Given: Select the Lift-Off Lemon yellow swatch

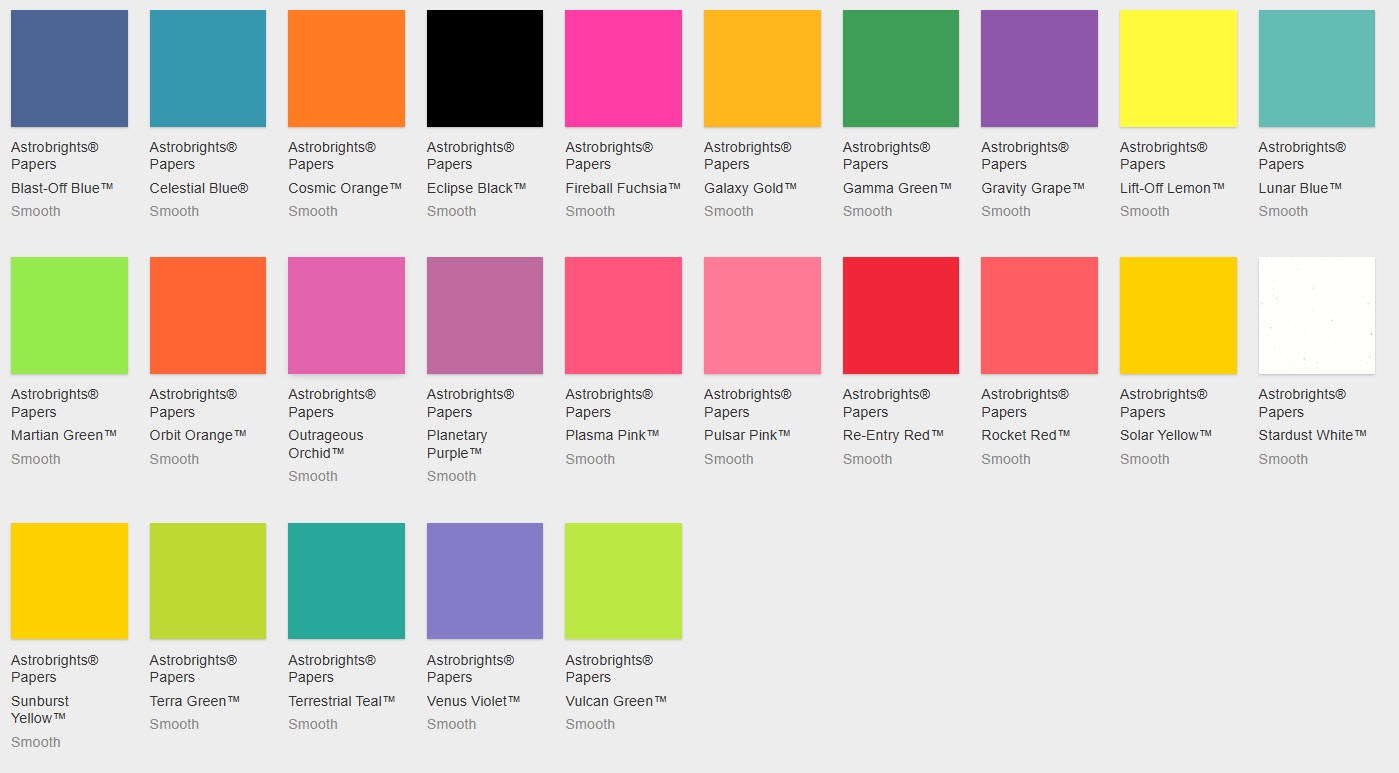Looking at the screenshot, I should (x=1178, y=68).
